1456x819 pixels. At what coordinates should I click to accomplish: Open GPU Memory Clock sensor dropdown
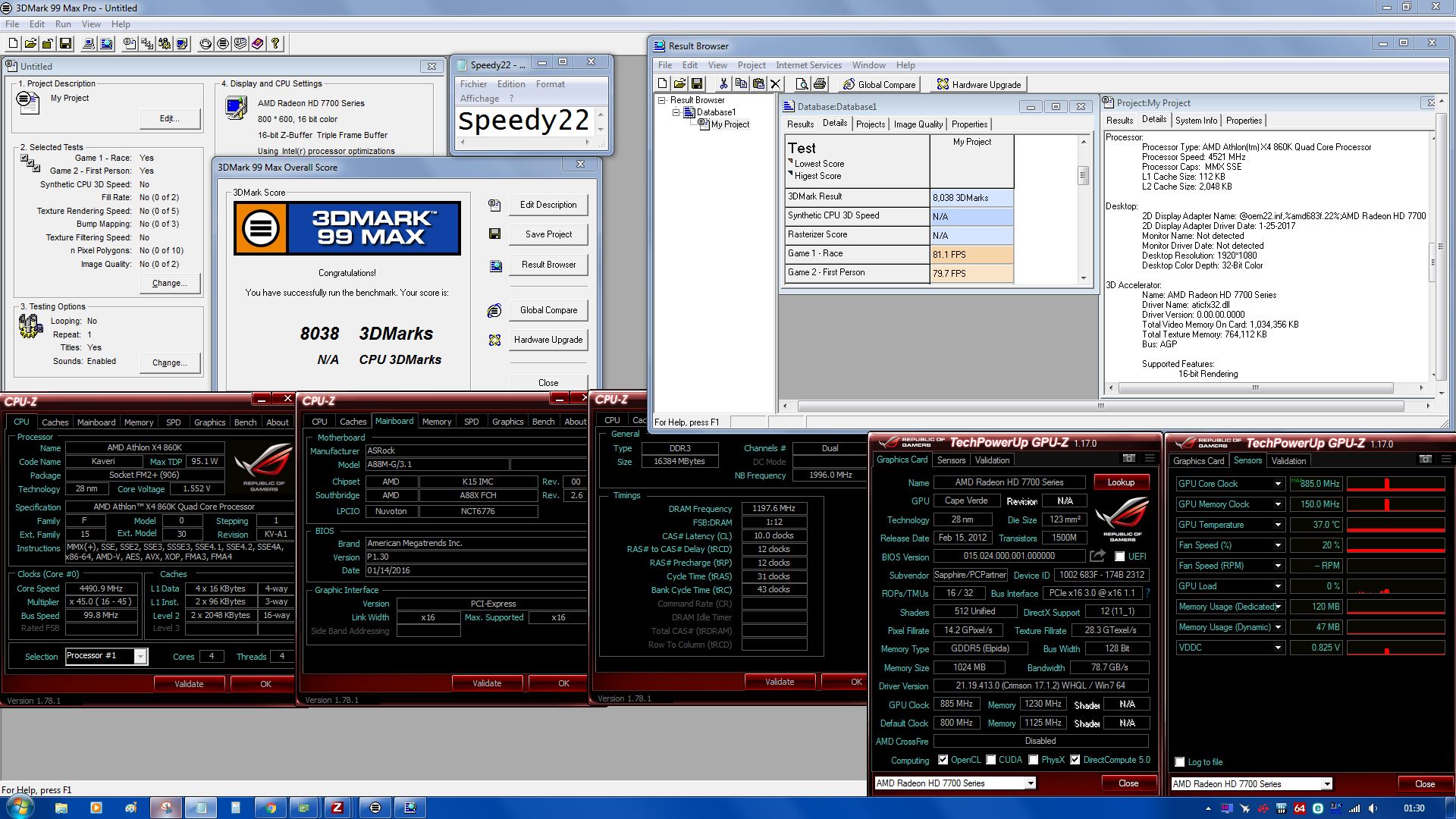pos(1278,504)
